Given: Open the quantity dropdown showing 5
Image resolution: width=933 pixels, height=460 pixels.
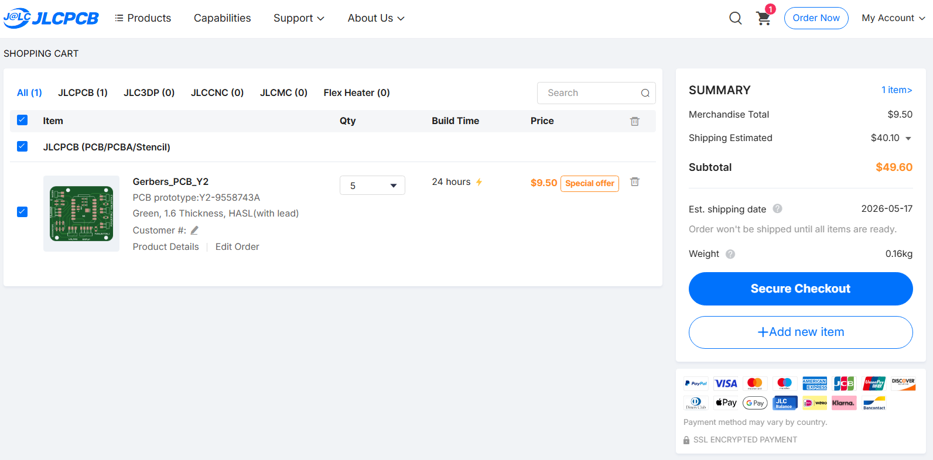Looking at the screenshot, I should pos(372,186).
